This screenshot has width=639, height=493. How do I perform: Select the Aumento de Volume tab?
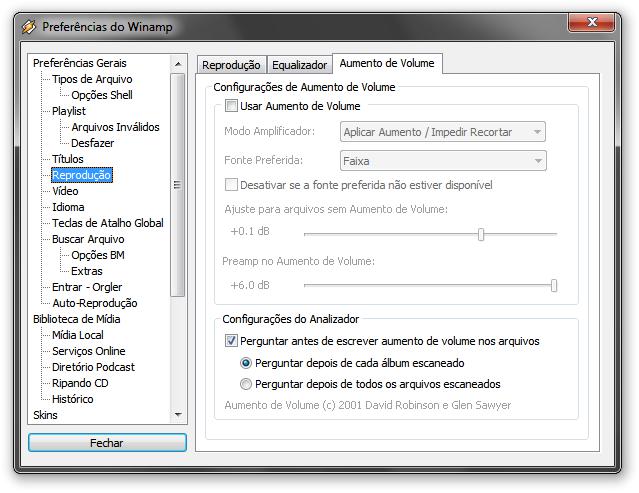[x=387, y=63]
